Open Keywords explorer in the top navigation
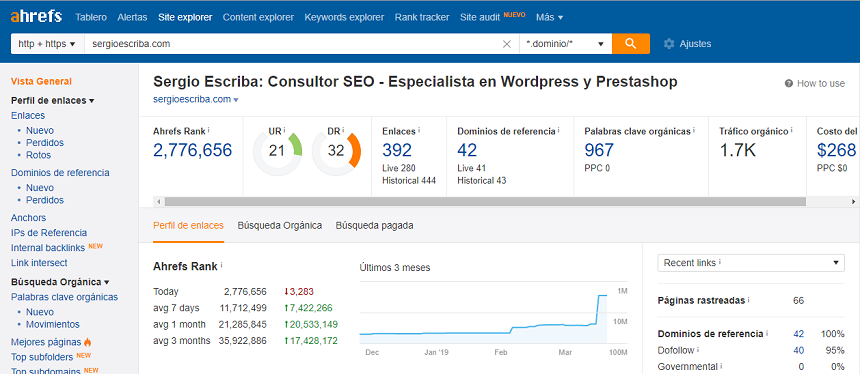860x374 pixels. tap(344, 17)
